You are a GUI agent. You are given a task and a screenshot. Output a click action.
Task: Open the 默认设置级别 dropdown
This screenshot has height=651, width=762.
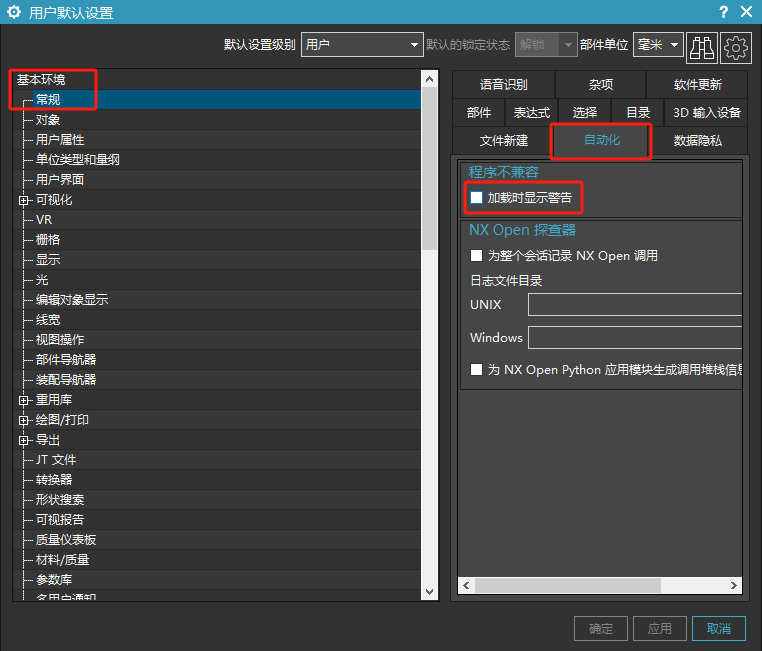point(362,45)
